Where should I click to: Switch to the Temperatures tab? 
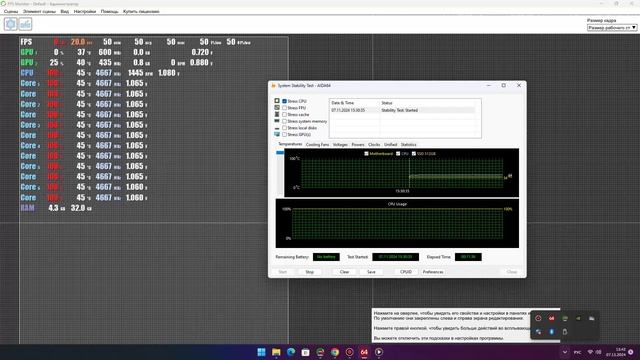(x=290, y=144)
